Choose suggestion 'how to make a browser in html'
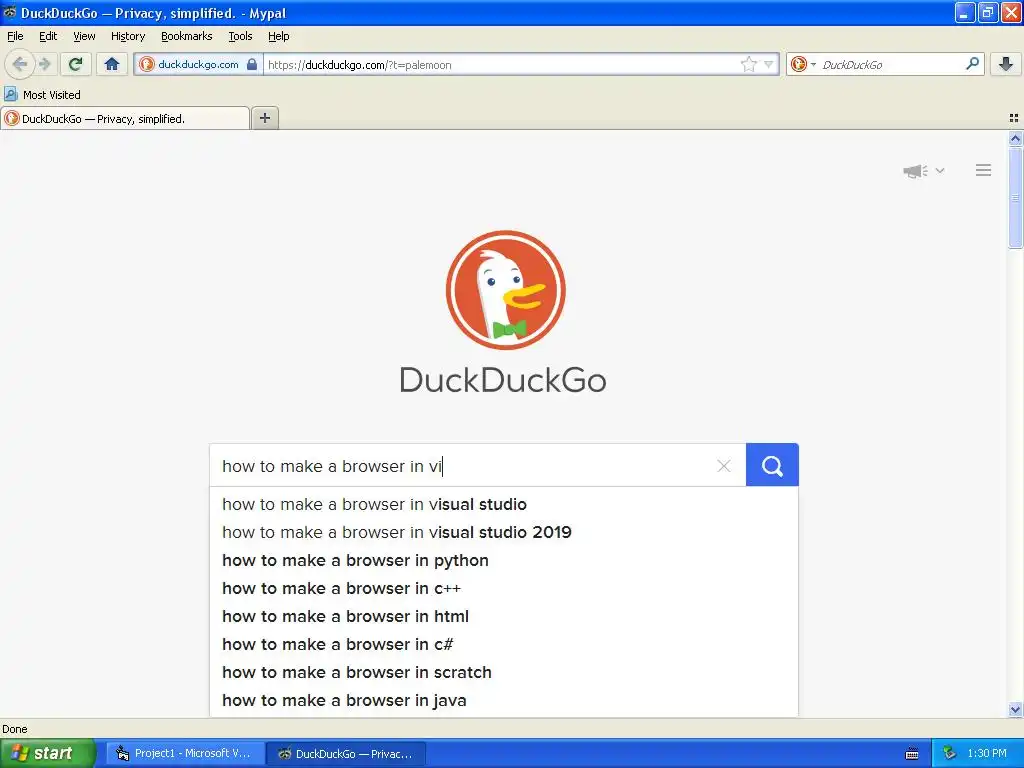The image size is (1024, 768). (504, 616)
